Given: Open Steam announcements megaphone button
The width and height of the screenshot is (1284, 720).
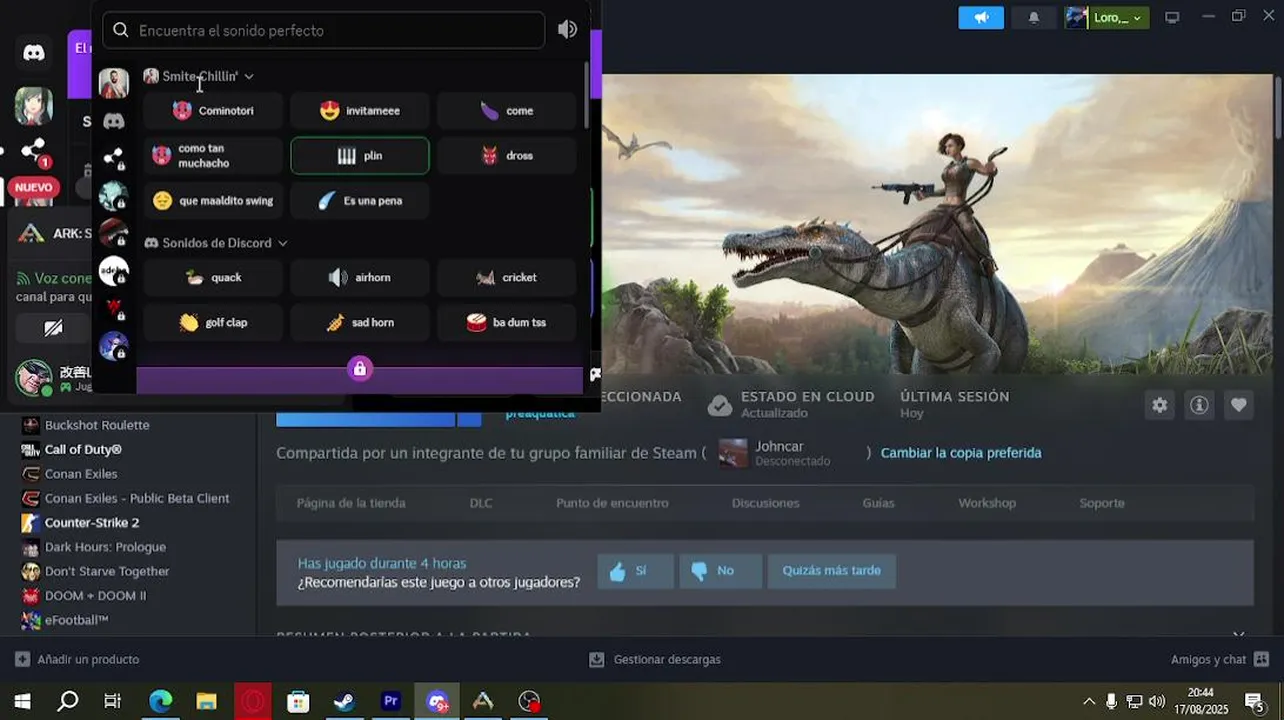Looking at the screenshot, I should point(981,17).
